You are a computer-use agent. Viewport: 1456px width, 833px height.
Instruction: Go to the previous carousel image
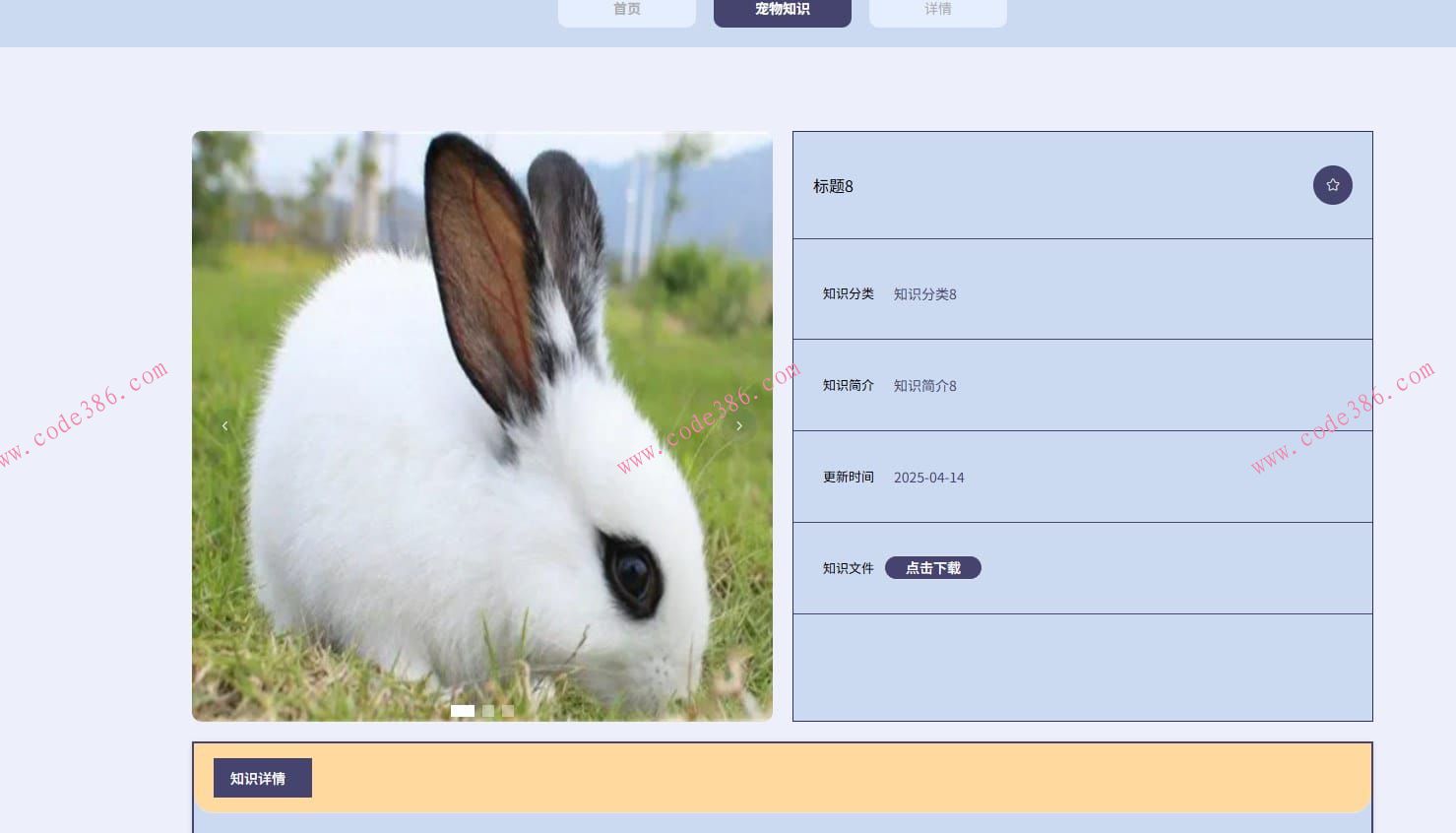[x=225, y=426]
